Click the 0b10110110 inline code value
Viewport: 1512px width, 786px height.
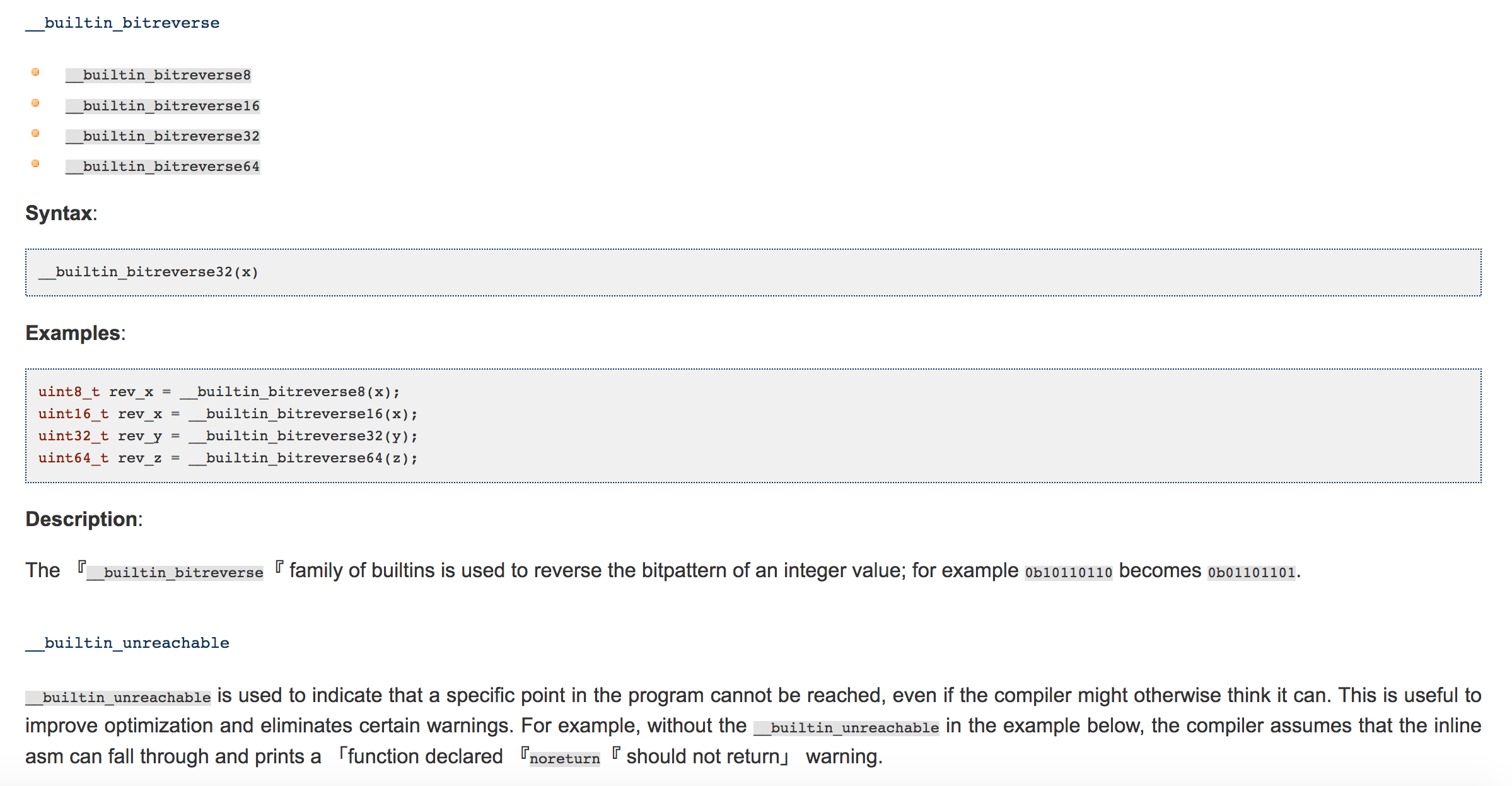coord(1068,573)
